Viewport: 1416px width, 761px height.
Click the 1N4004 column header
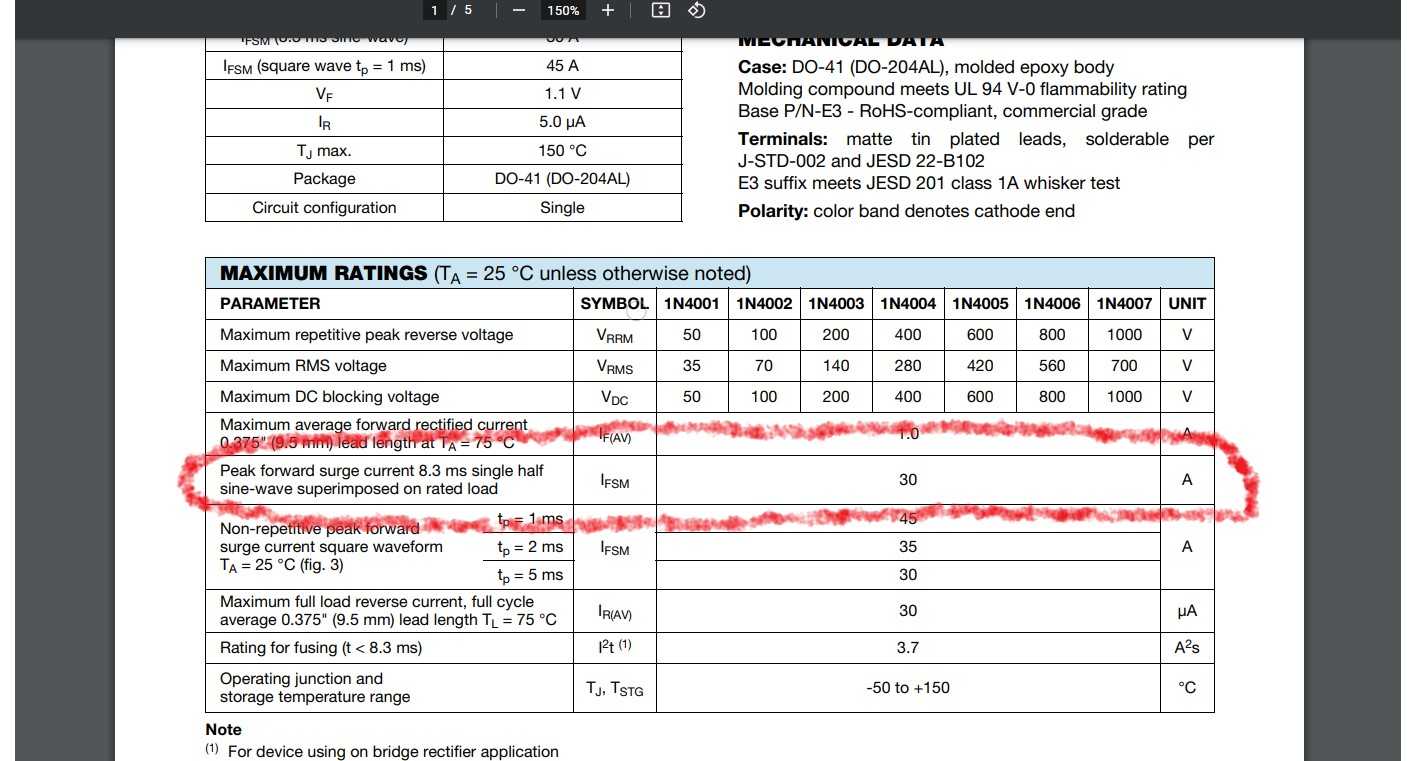click(x=908, y=303)
